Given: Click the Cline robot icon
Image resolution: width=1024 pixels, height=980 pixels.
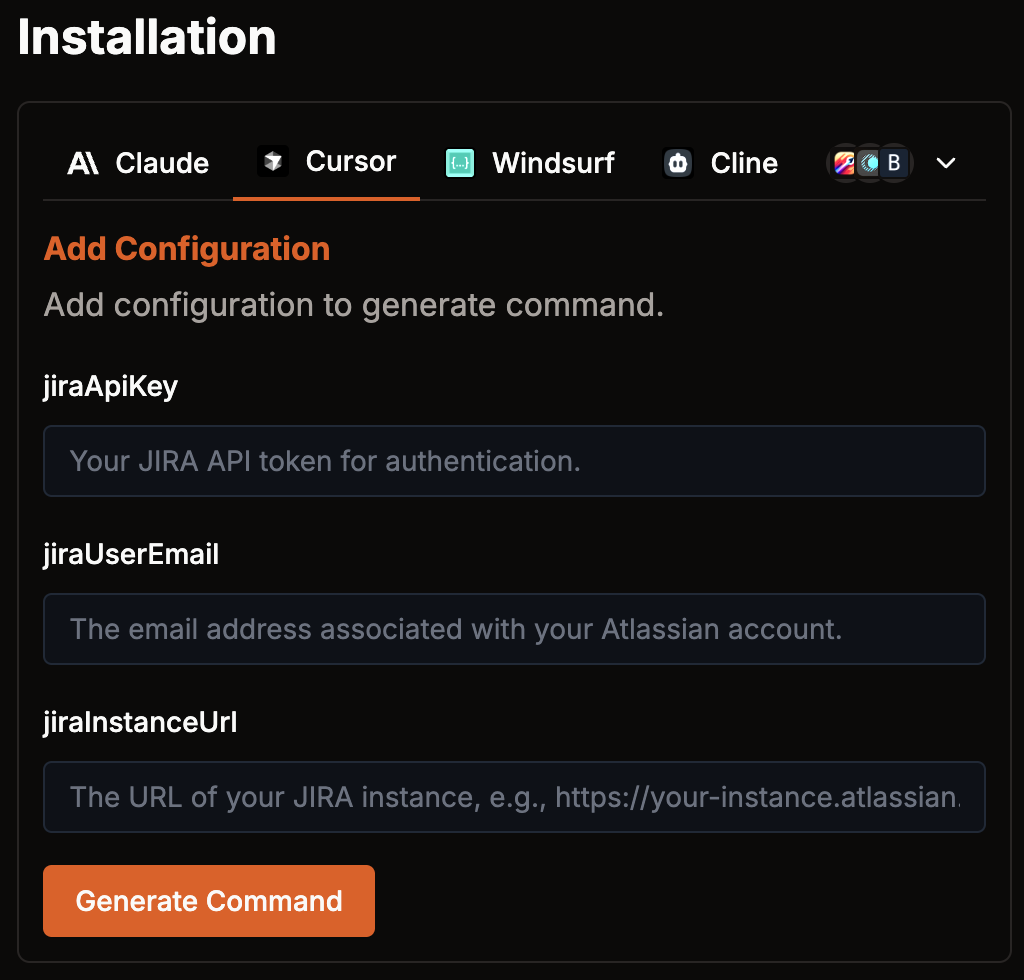Looking at the screenshot, I should [679, 163].
